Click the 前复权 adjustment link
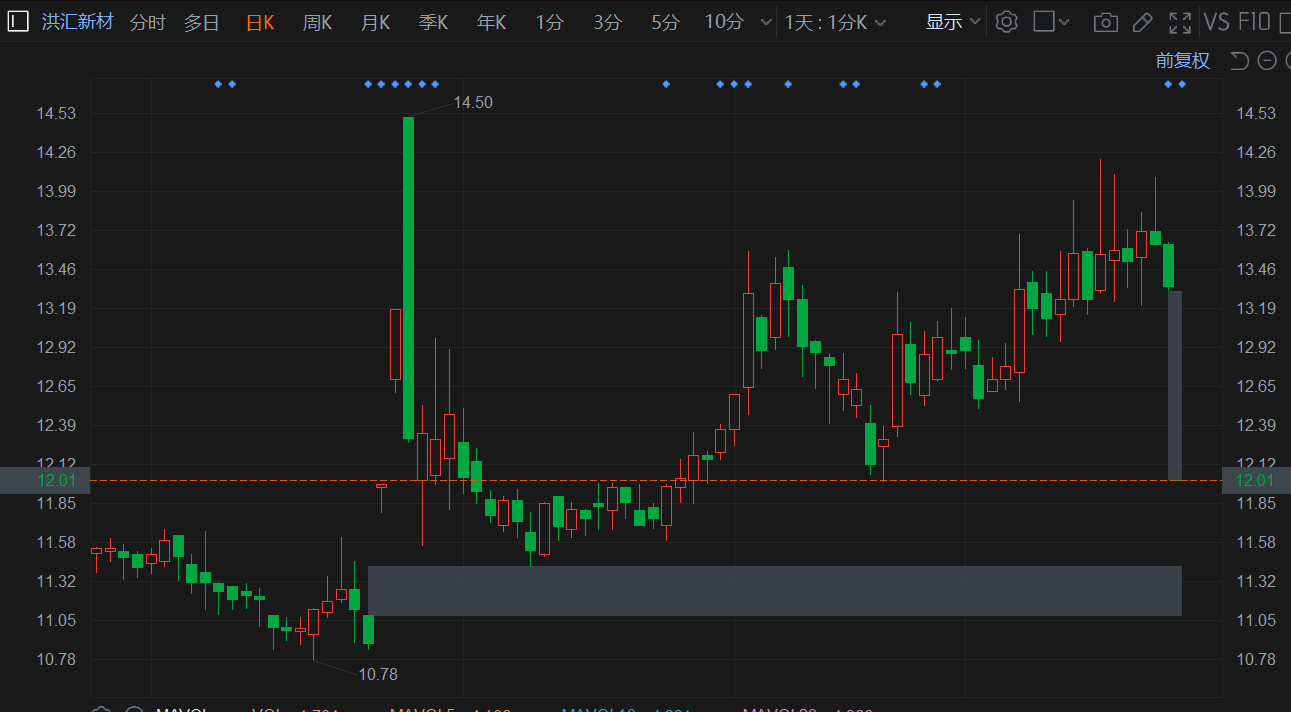The image size is (1291, 712). coord(1183,61)
